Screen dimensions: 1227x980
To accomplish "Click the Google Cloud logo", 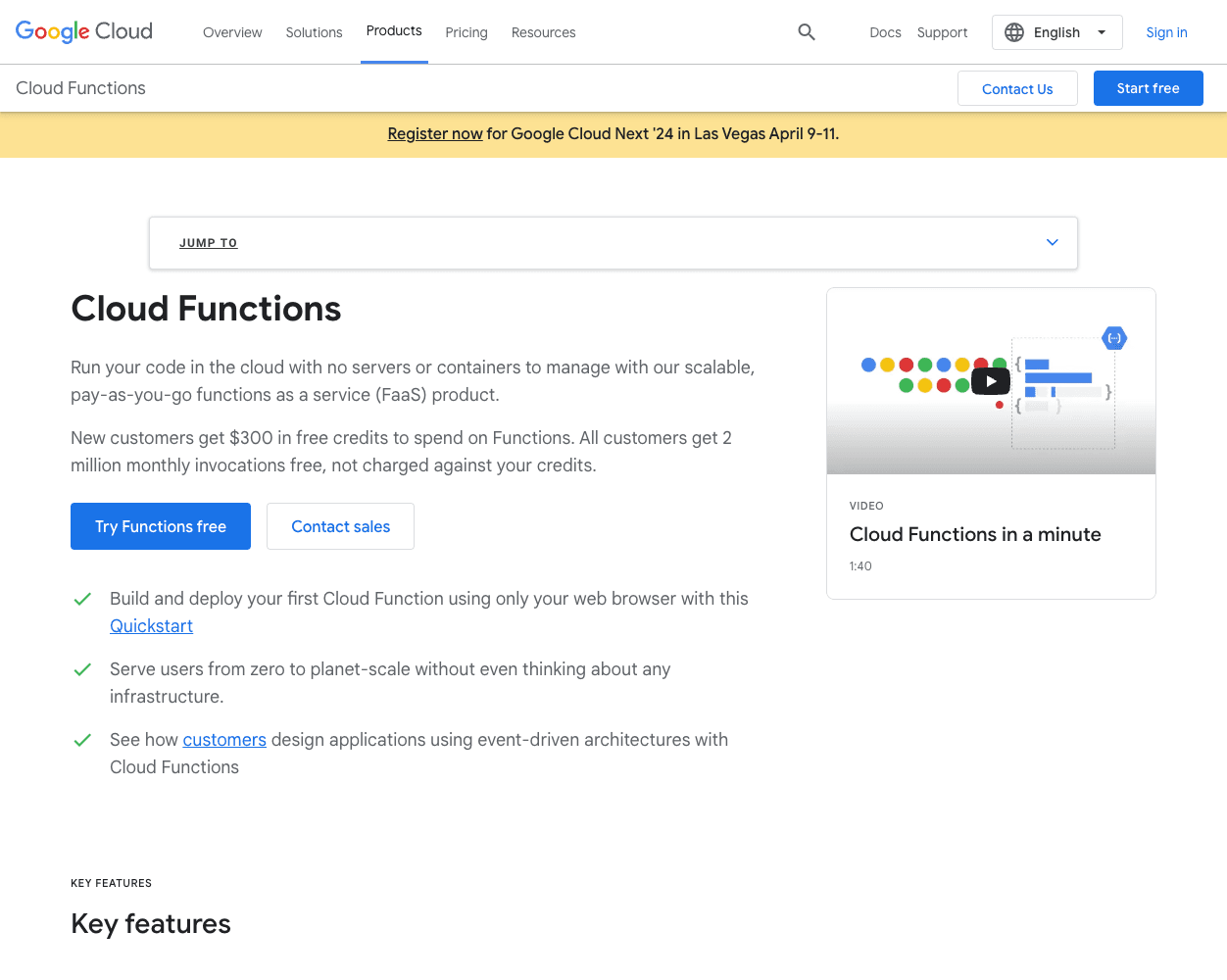I will (x=84, y=31).
